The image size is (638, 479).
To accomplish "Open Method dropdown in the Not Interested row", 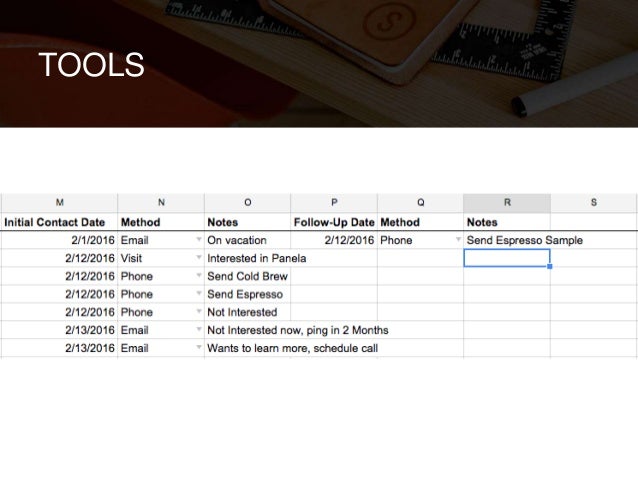I will (199, 311).
